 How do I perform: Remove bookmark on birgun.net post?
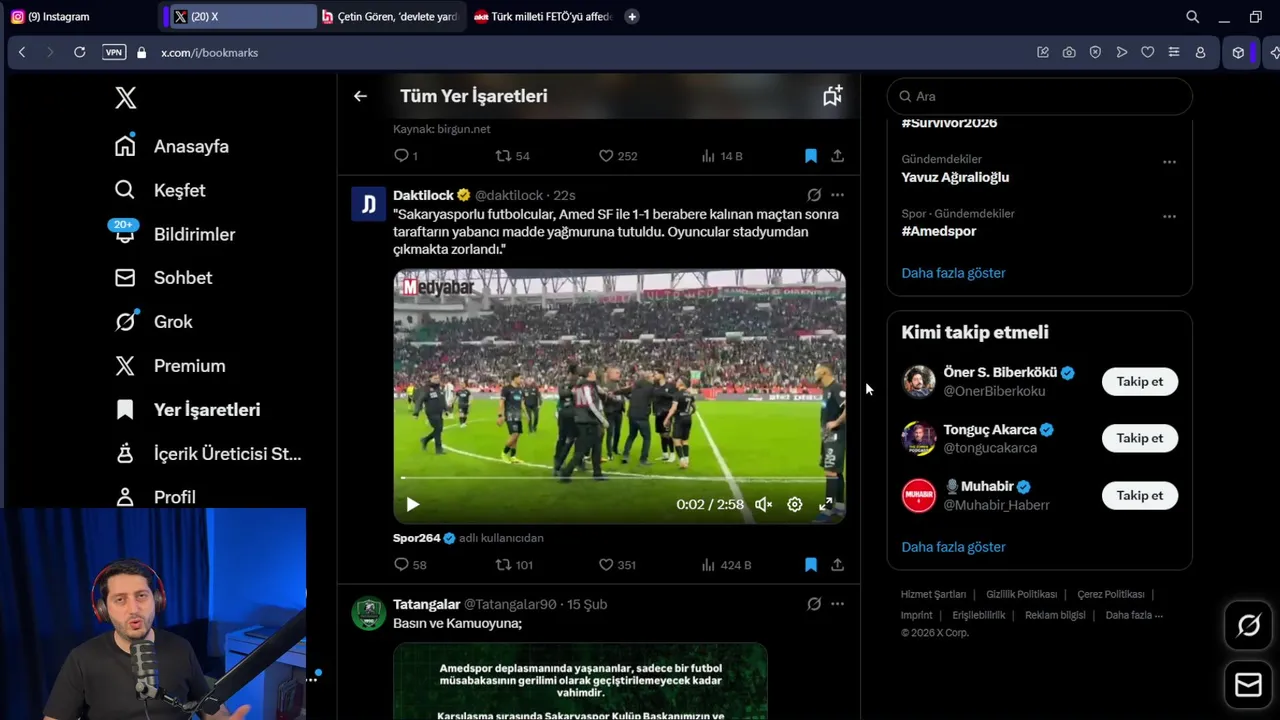click(x=811, y=156)
